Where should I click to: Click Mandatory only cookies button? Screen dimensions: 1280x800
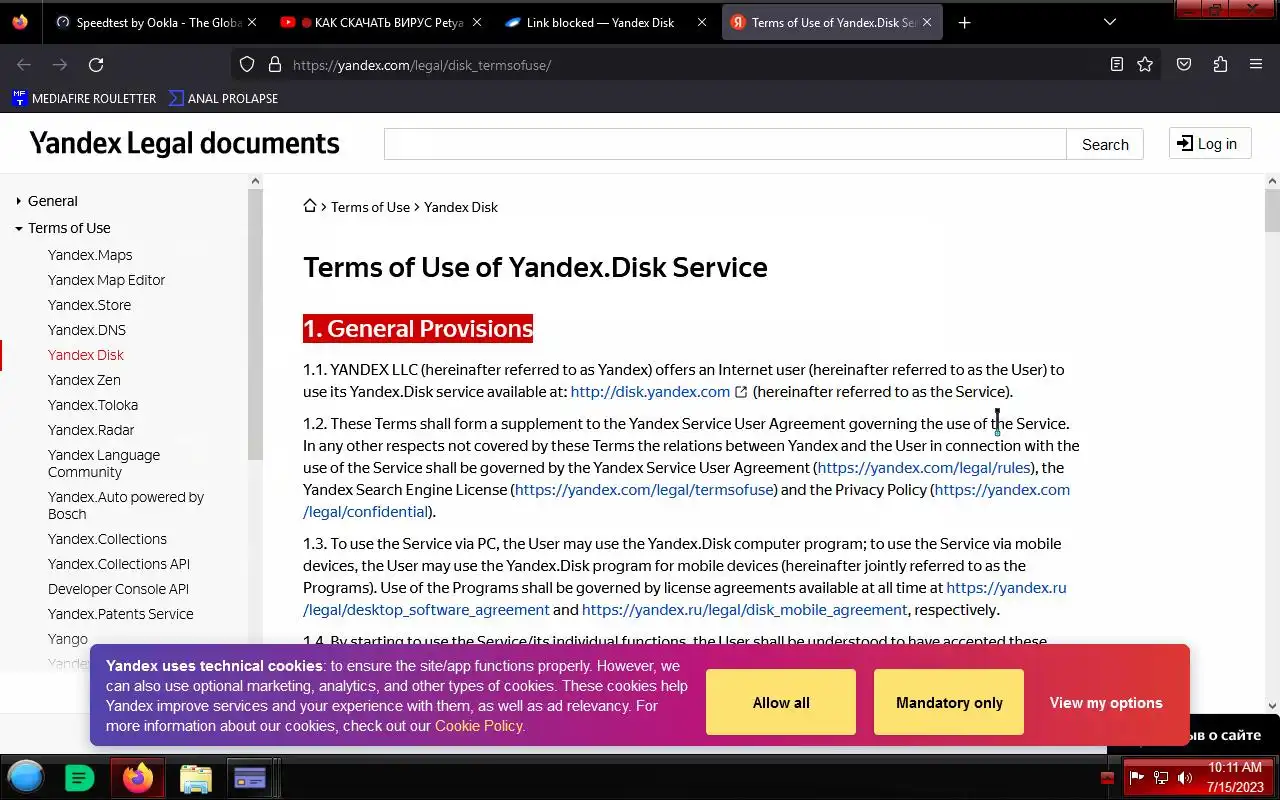[949, 702]
